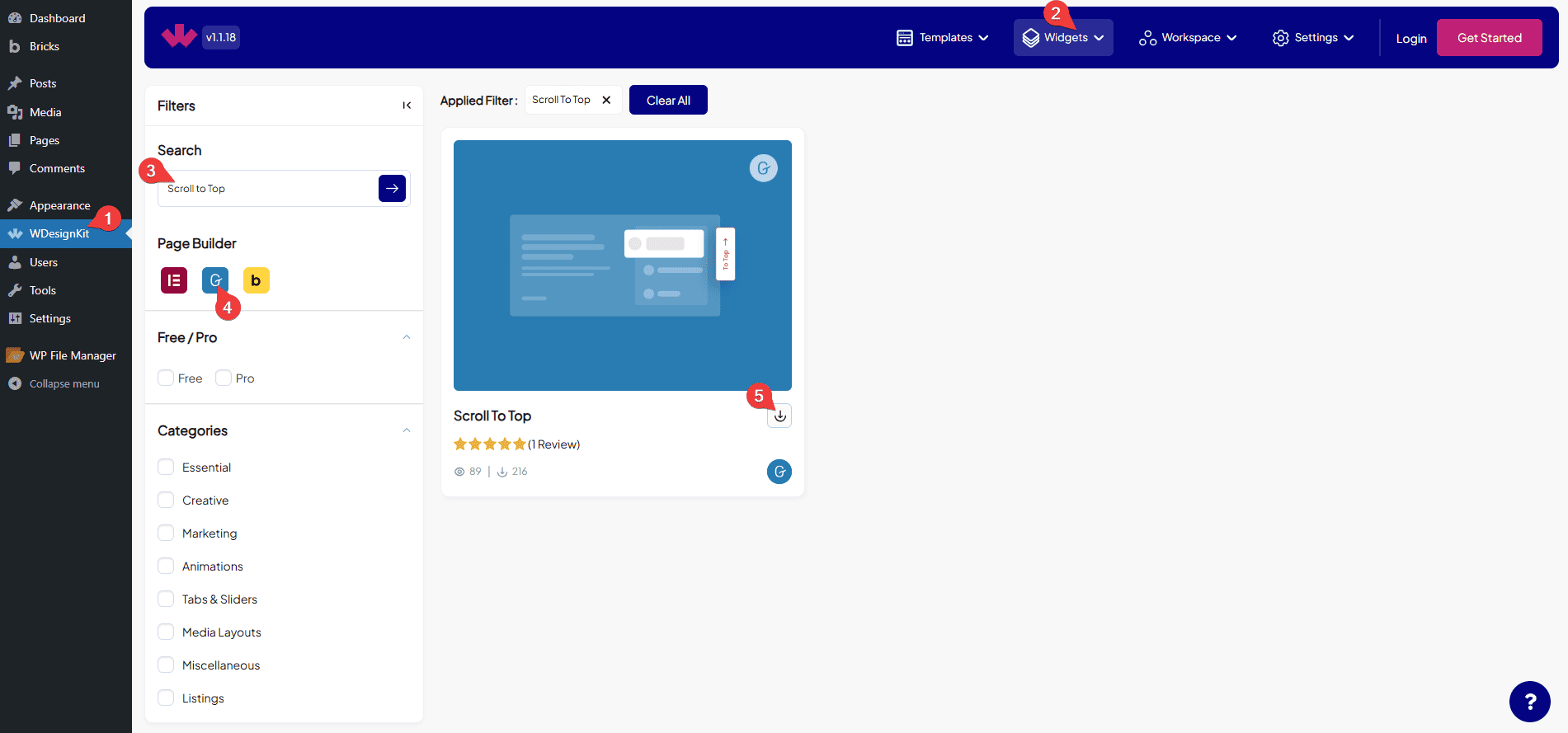Click Gutenberg badge at card bottom

[x=779, y=472]
